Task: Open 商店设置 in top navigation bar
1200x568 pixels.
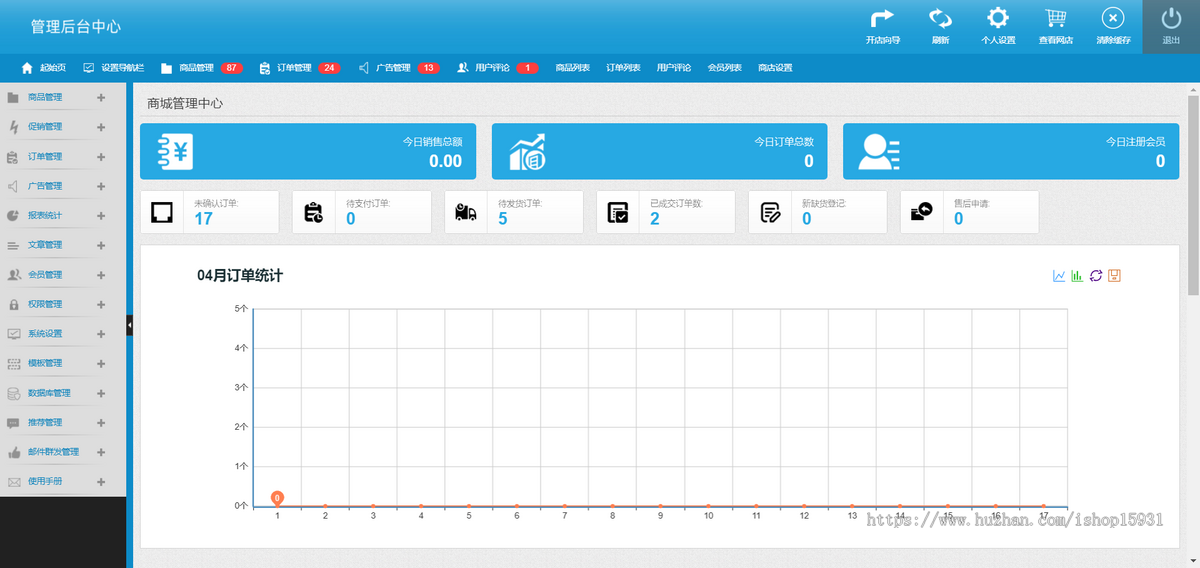Action: [775, 68]
